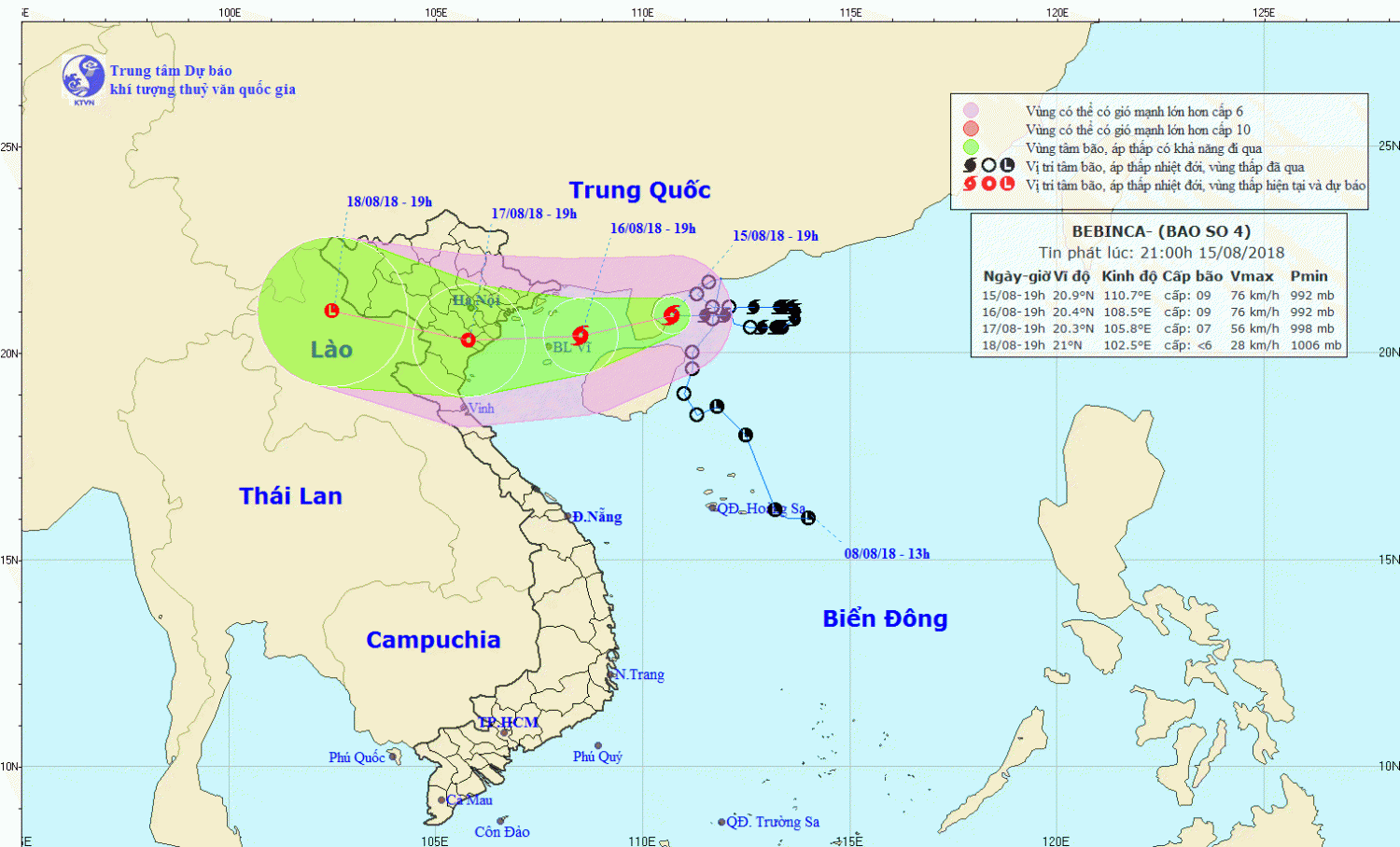Screen dimensions: 1400x847
Task: Click the 'Thái Lan' country label
Action: (x=290, y=496)
